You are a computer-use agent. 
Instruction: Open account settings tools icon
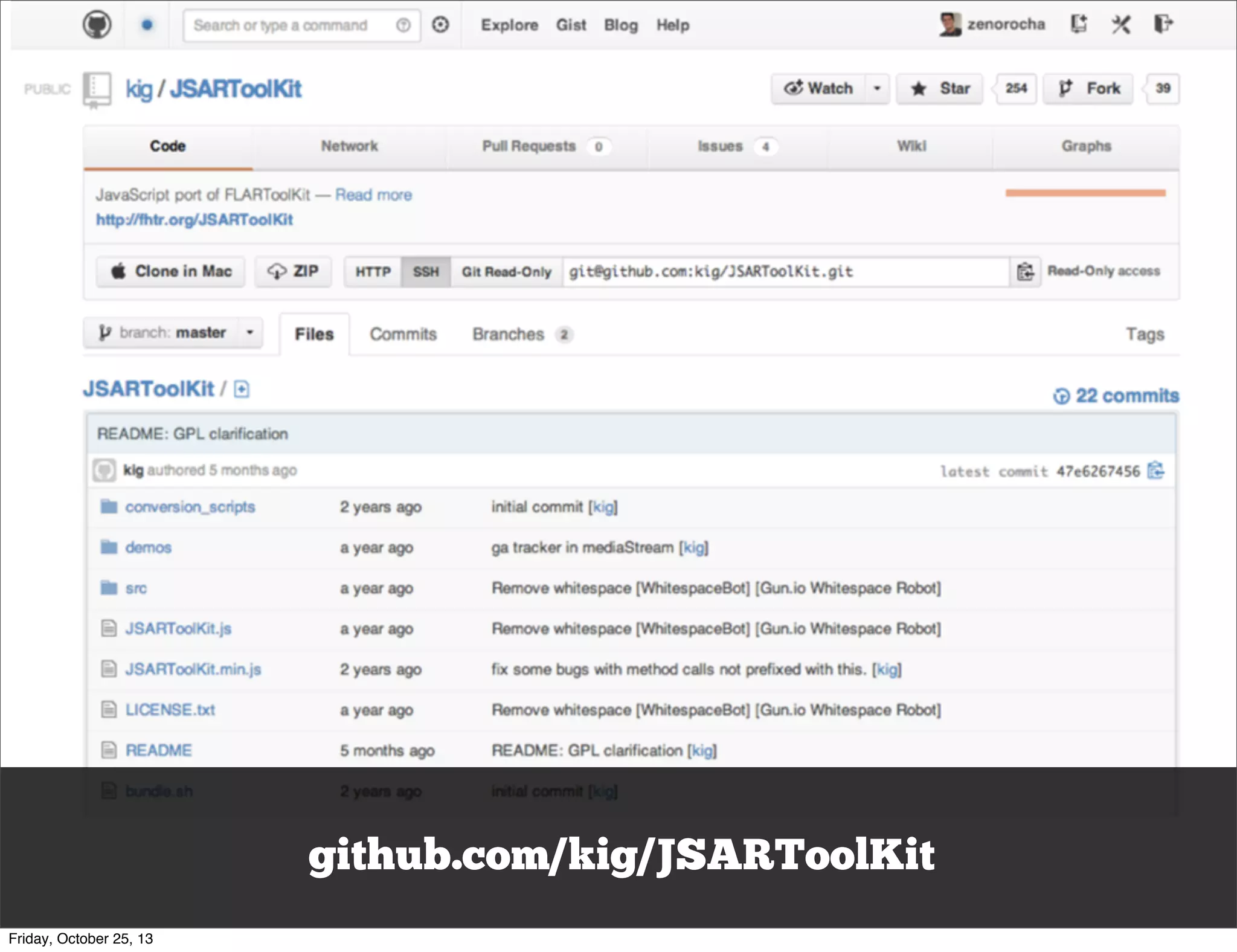click(1121, 25)
